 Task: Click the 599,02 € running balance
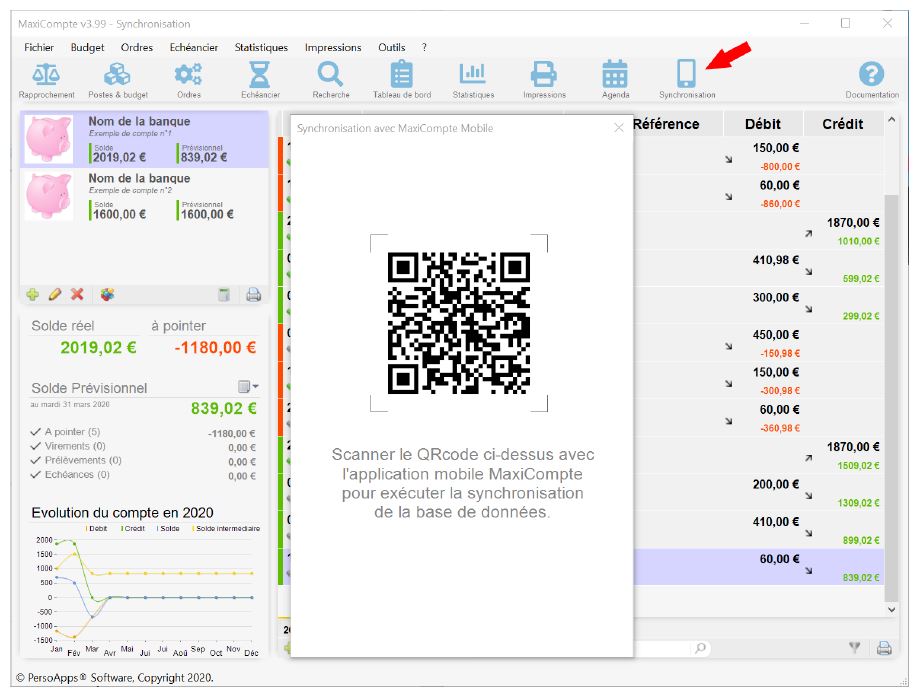861,279
